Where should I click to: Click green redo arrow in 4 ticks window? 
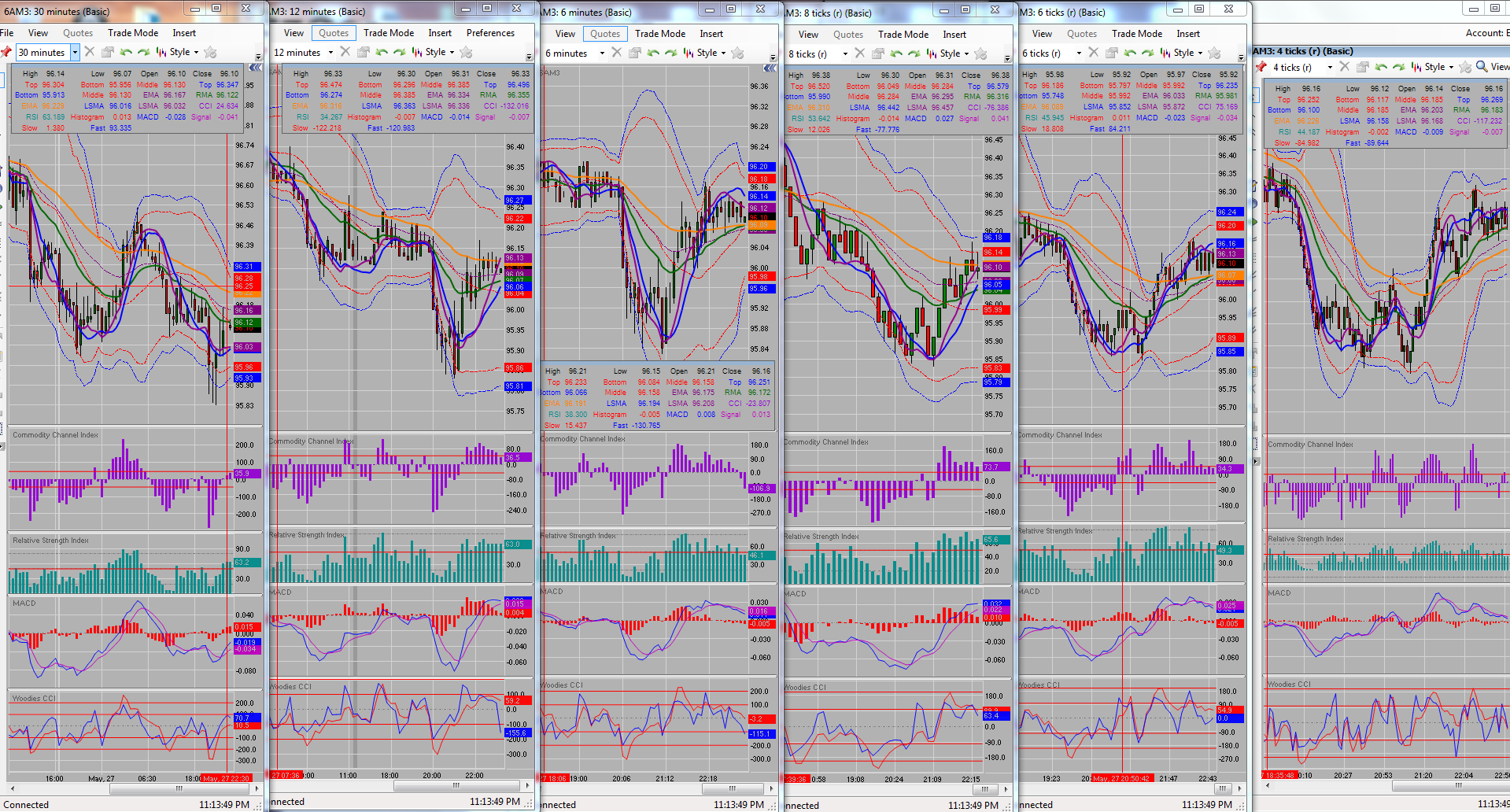click(1398, 67)
